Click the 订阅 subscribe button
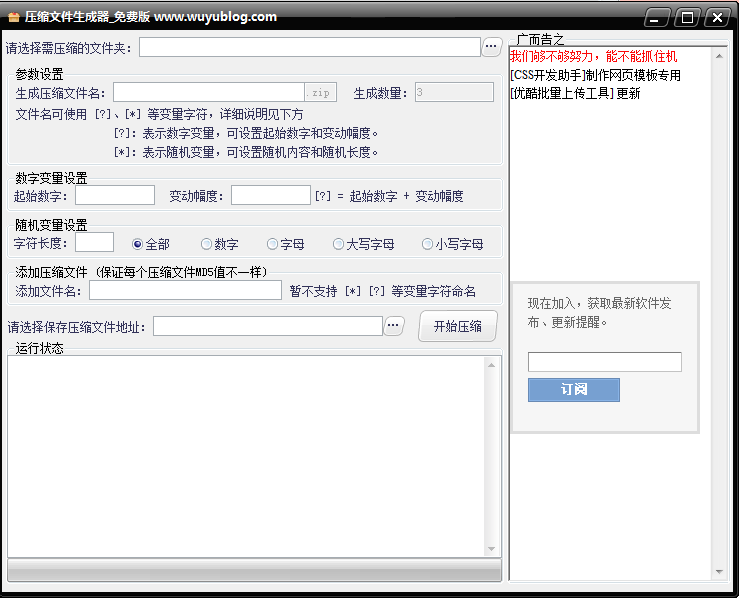The image size is (739, 598). 574,390
